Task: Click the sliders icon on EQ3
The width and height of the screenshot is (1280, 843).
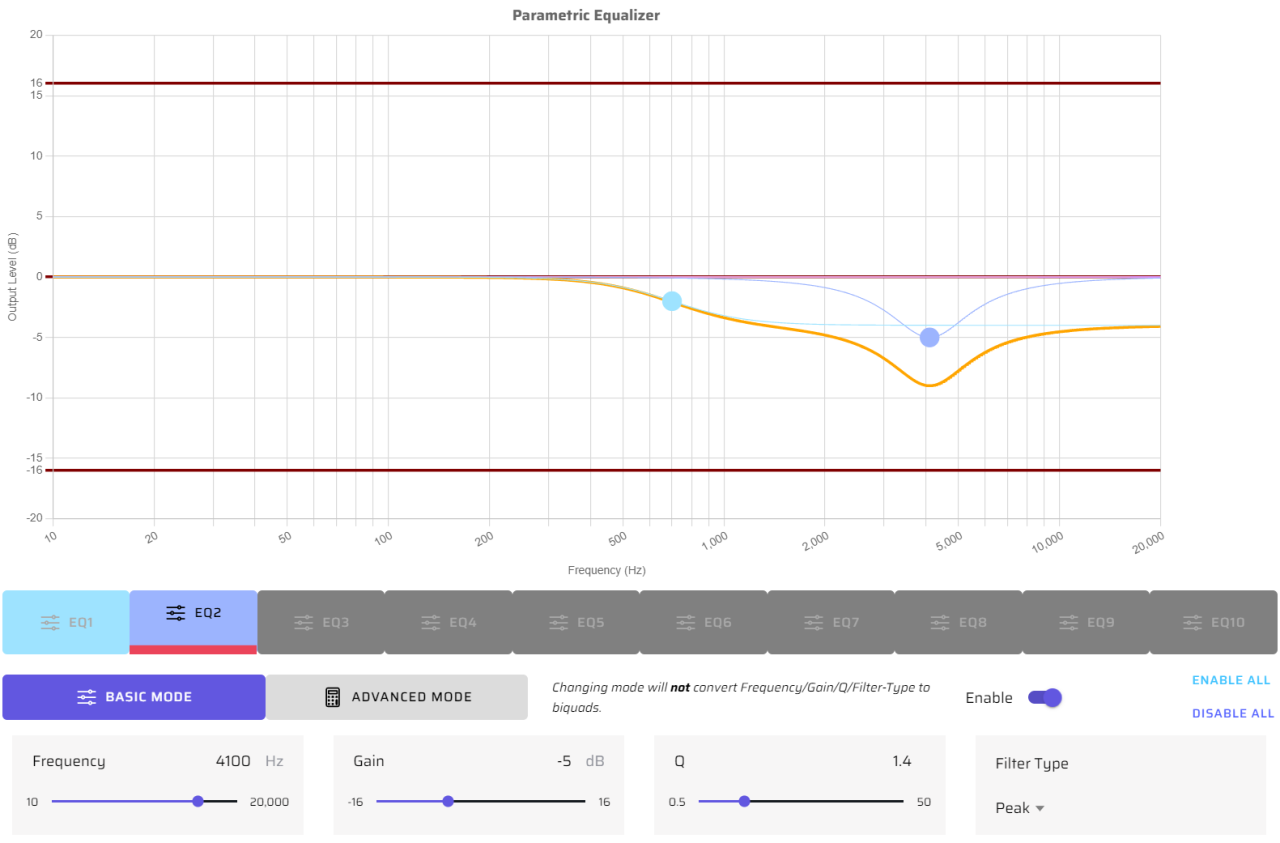Action: [303, 622]
